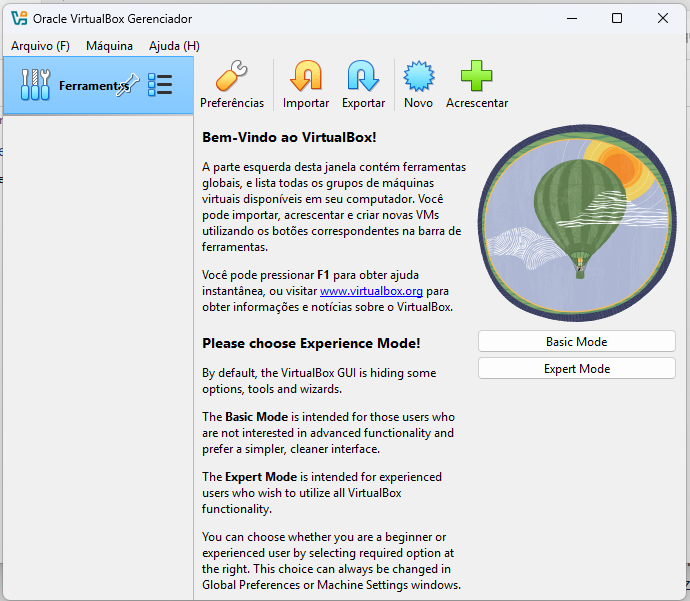Click the VirtualBox logo in title bar

[19, 18]
